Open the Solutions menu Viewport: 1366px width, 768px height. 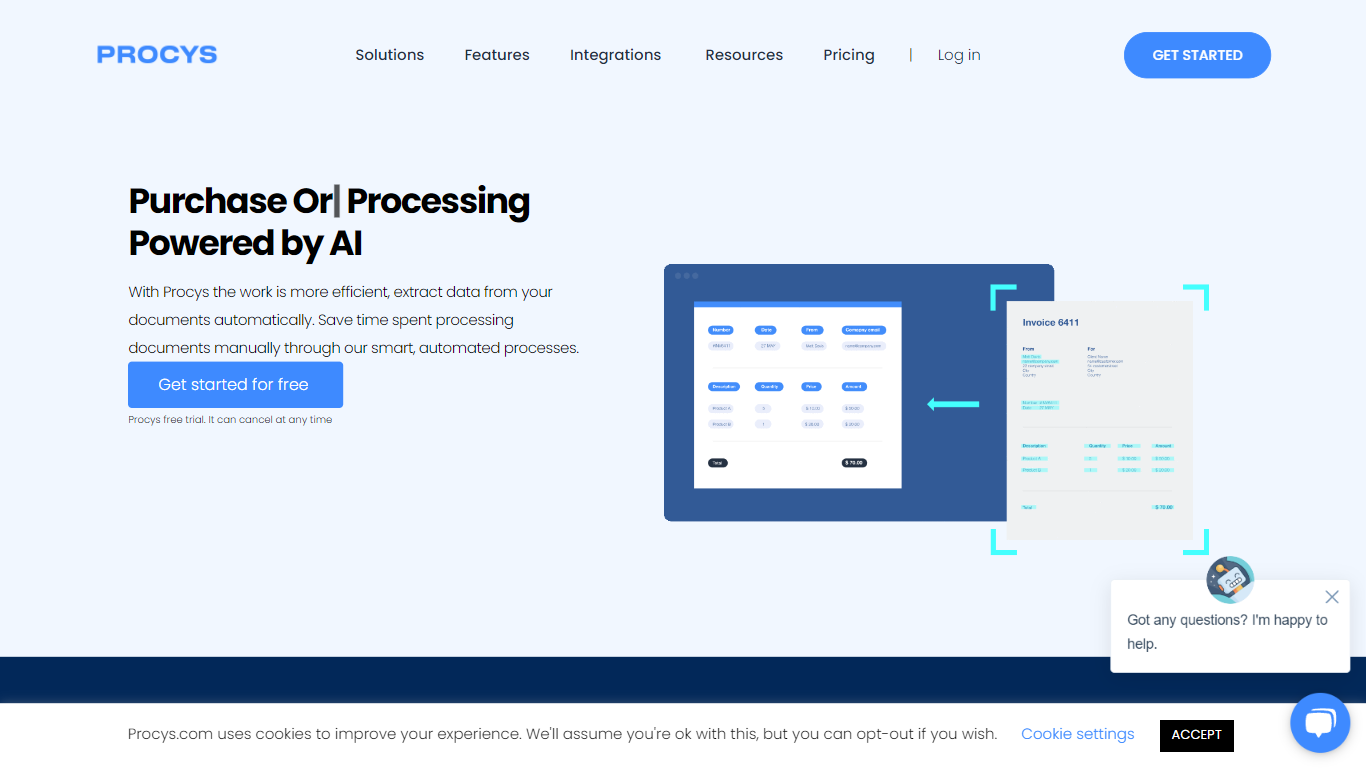(x=389, y=55)
